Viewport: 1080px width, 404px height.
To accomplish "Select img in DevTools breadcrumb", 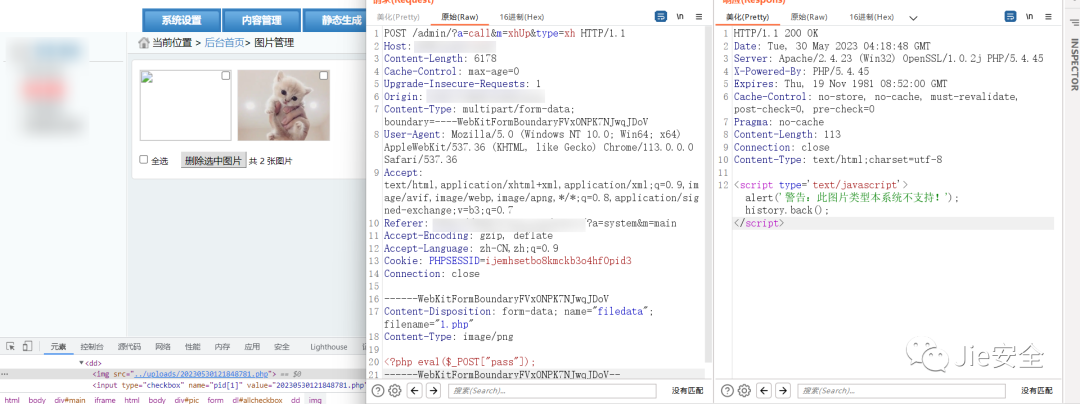I will point(315,400).
